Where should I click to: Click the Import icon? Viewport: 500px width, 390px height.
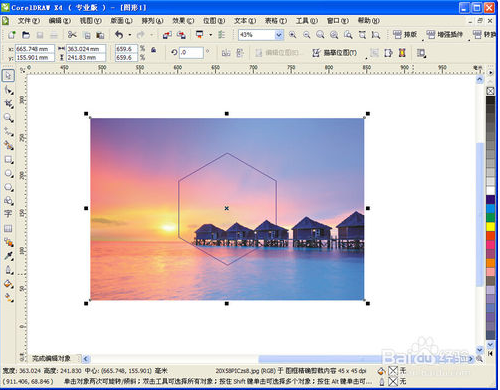pyautogui.click(x=167, y=35)
